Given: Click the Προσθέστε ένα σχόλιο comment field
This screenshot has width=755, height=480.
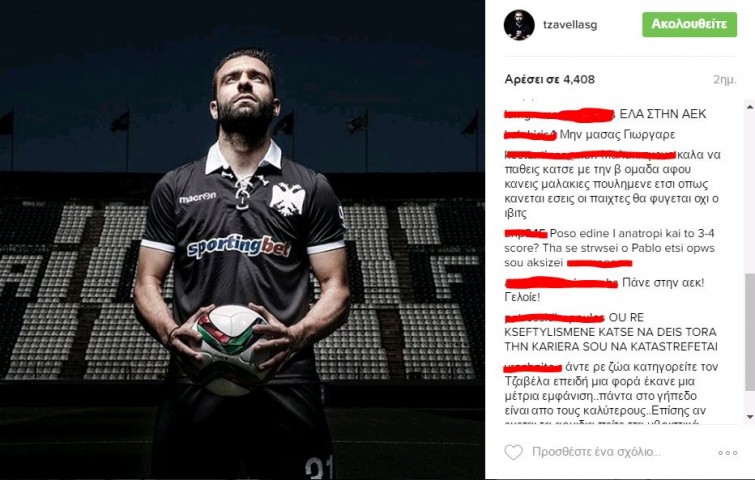Looking at the screenshot, I should coord(596,452).
